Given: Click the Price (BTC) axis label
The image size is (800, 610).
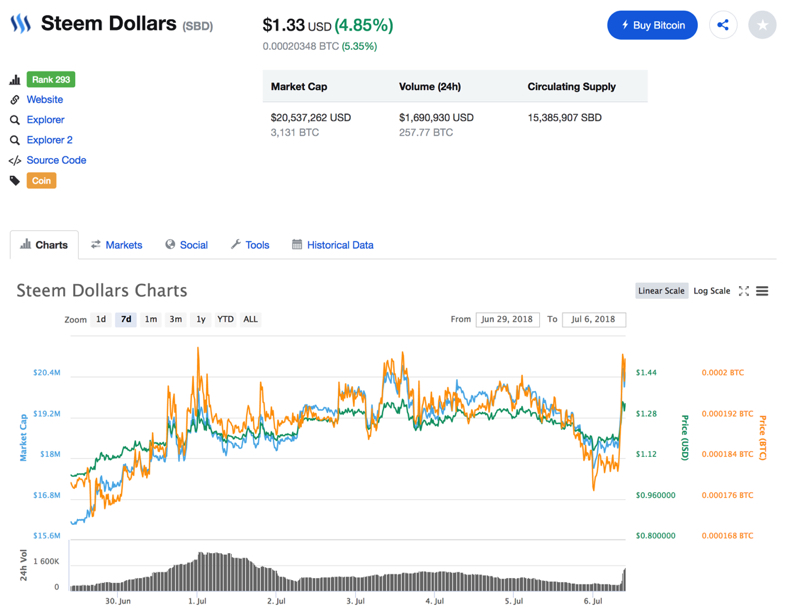Looking at the screenshot, I should point(763,438).
